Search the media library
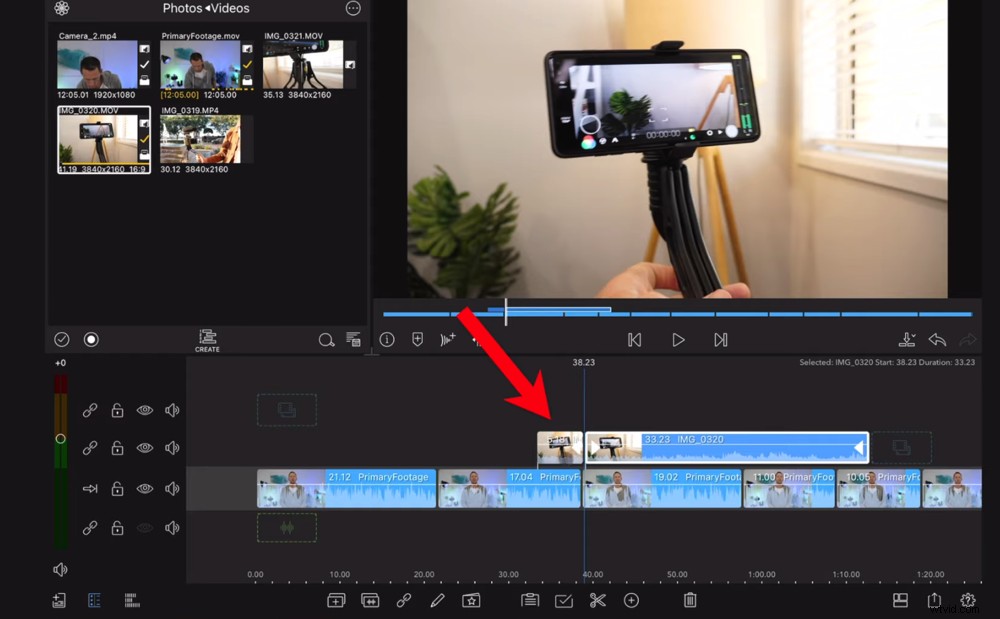This screenshot has height=619, width=1000. (326, 340)
